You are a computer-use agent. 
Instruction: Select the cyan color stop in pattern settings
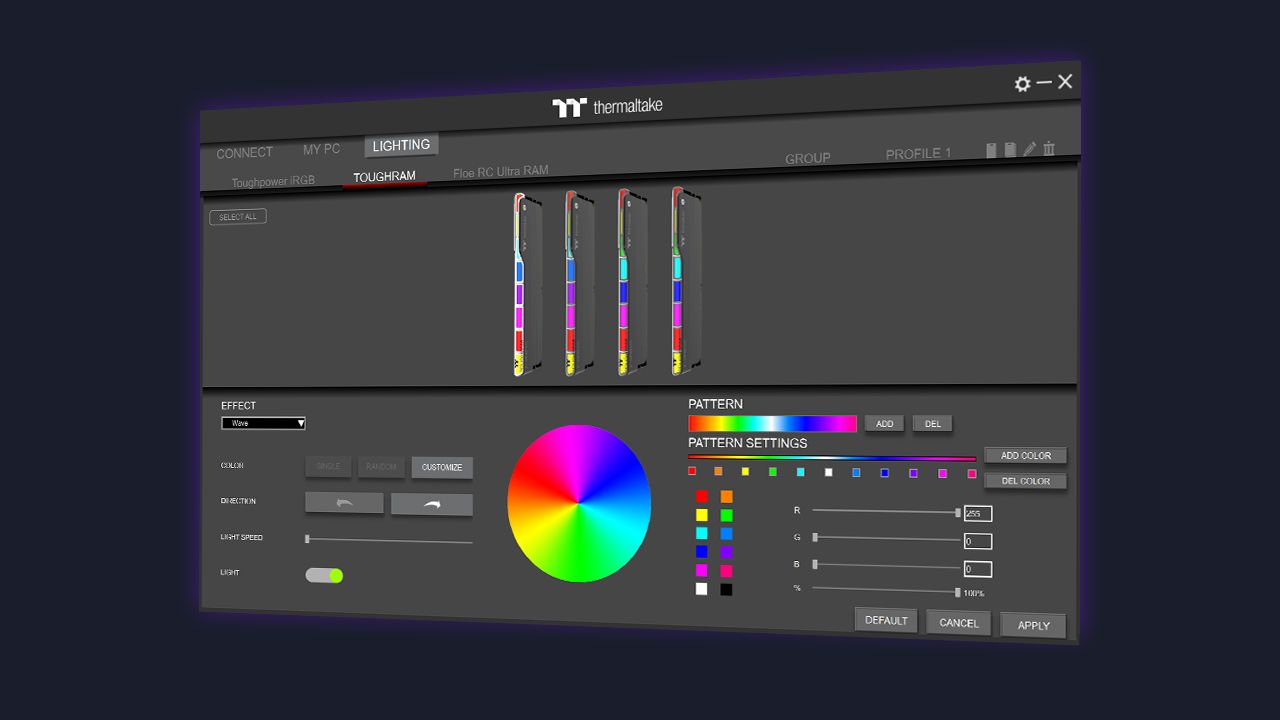tap(800, 472)
